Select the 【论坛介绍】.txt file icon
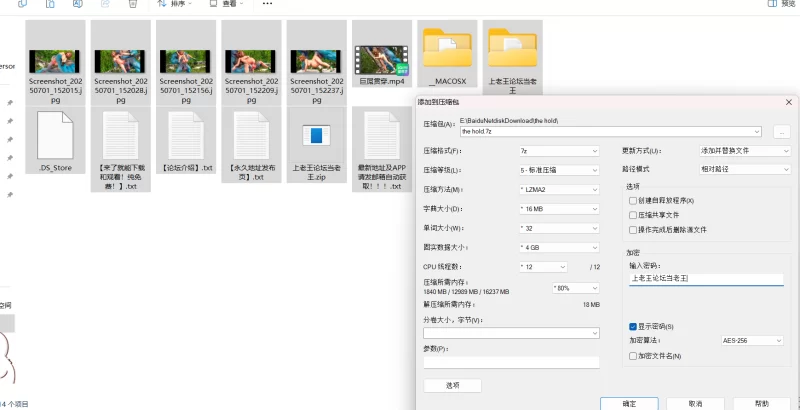800x410 pixels. tap(186, 135)
